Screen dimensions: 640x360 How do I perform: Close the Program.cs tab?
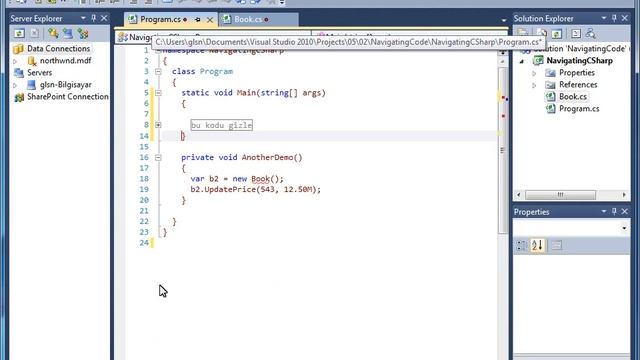(210, 19)
